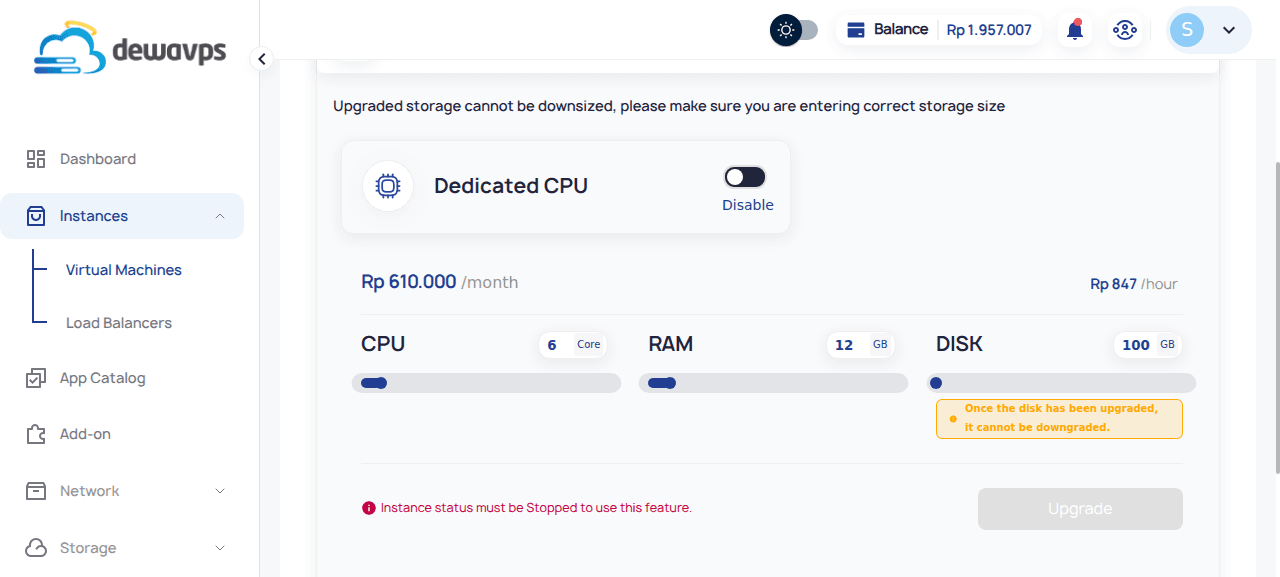Collapse the Instances menu chevron

(220, 215)
